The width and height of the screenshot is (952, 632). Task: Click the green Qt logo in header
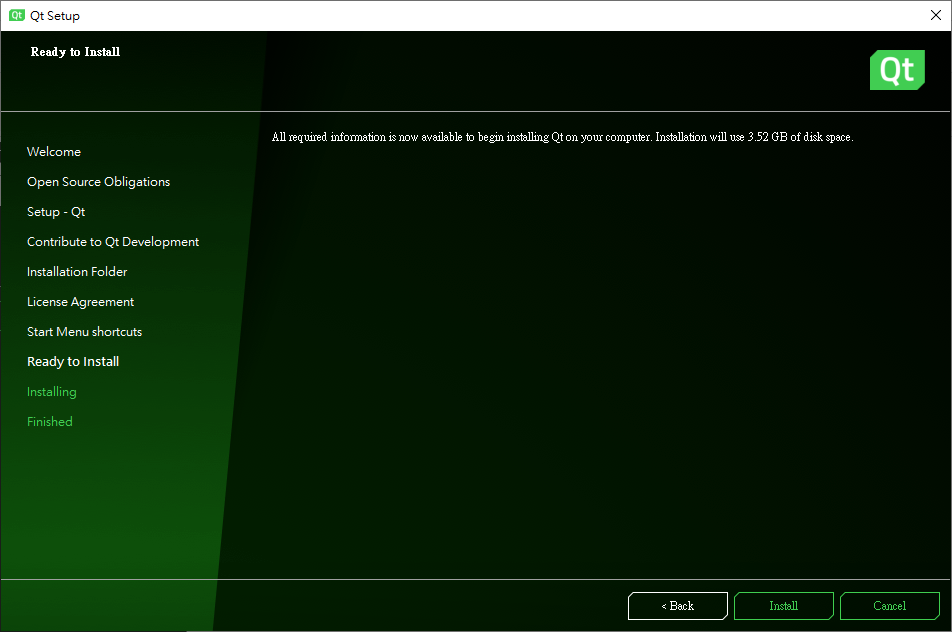pos(897,70)
